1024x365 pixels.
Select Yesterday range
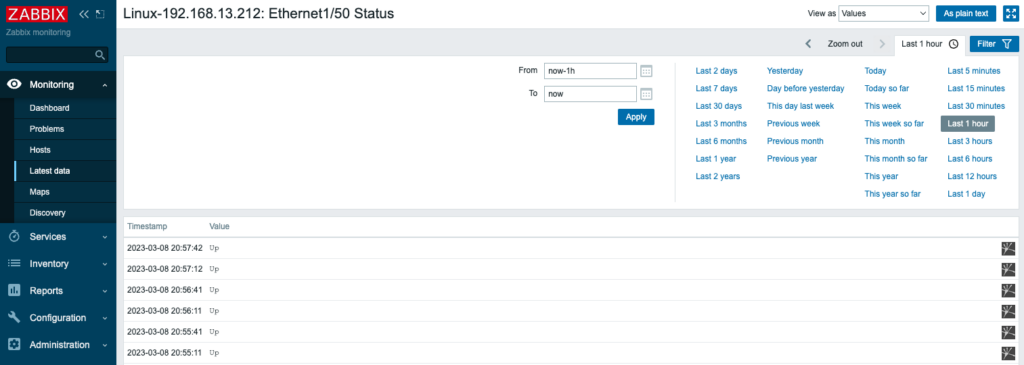[785, 71]
